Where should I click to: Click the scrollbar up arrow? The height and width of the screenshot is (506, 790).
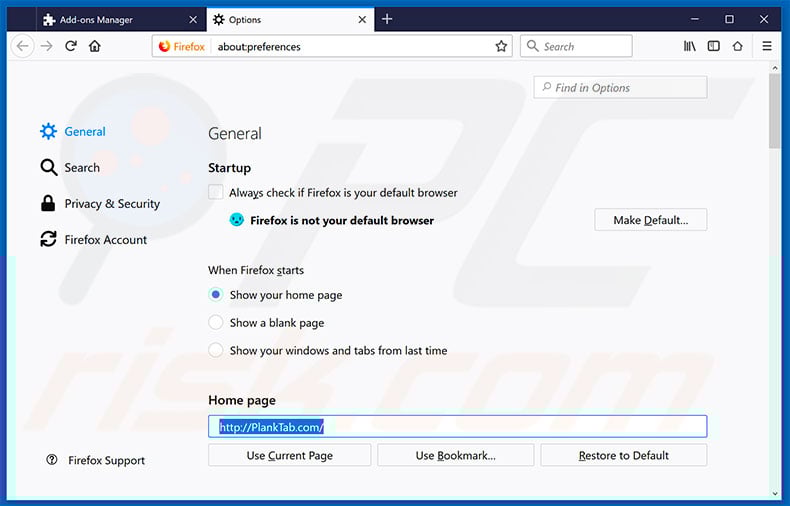click(774, 68)
